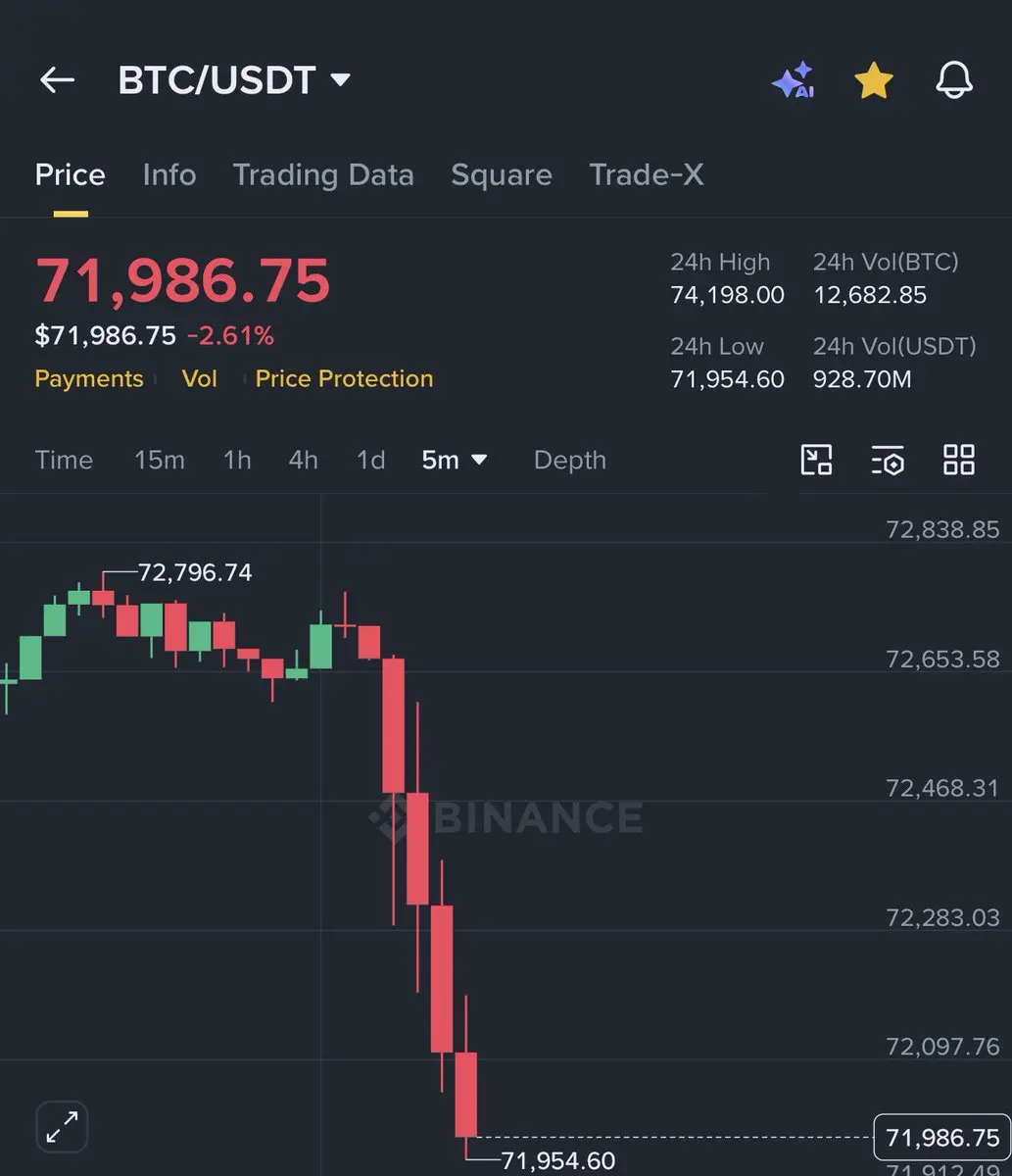The height and width of the screenshot is (1176, 1012).
Task: Tap the back arrow icon
Action: click(57, 80)
